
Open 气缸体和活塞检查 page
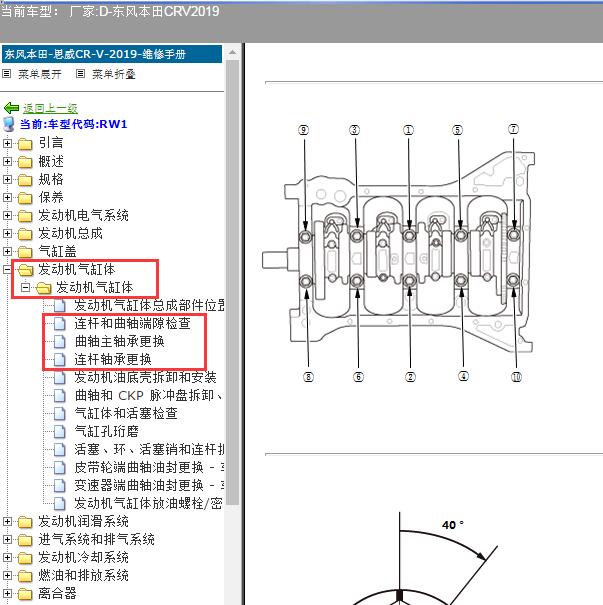126,414
